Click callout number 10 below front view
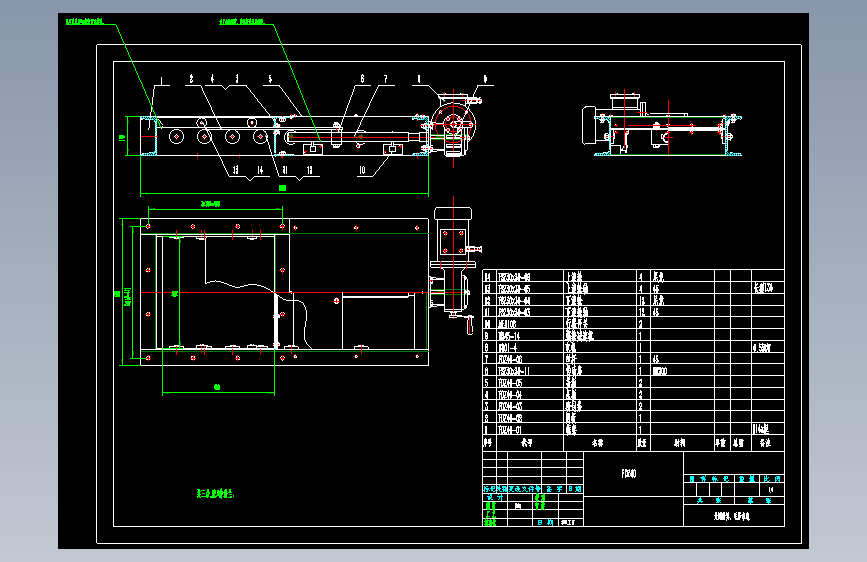The height and width of the screenshot is (562, 867). coord(362,170)
